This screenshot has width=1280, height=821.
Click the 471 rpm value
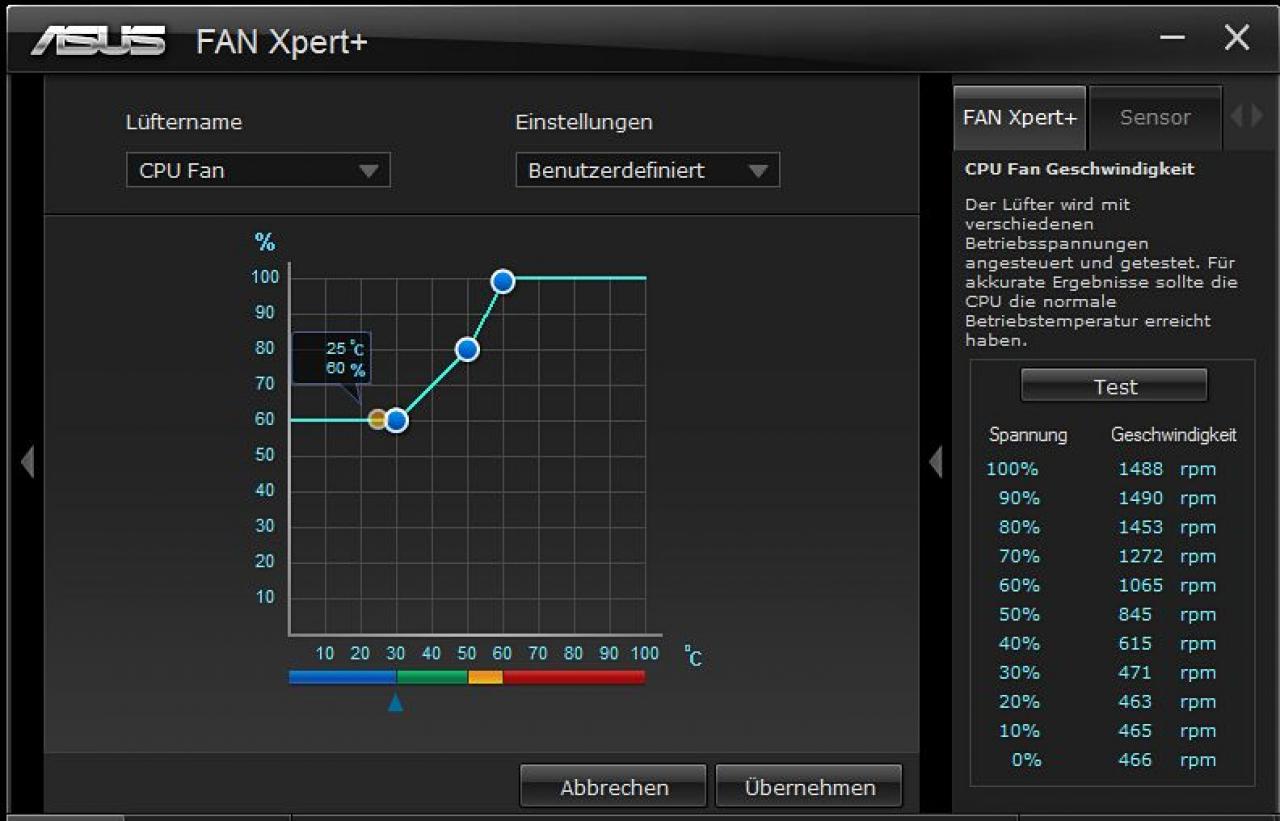point(1167,672)
